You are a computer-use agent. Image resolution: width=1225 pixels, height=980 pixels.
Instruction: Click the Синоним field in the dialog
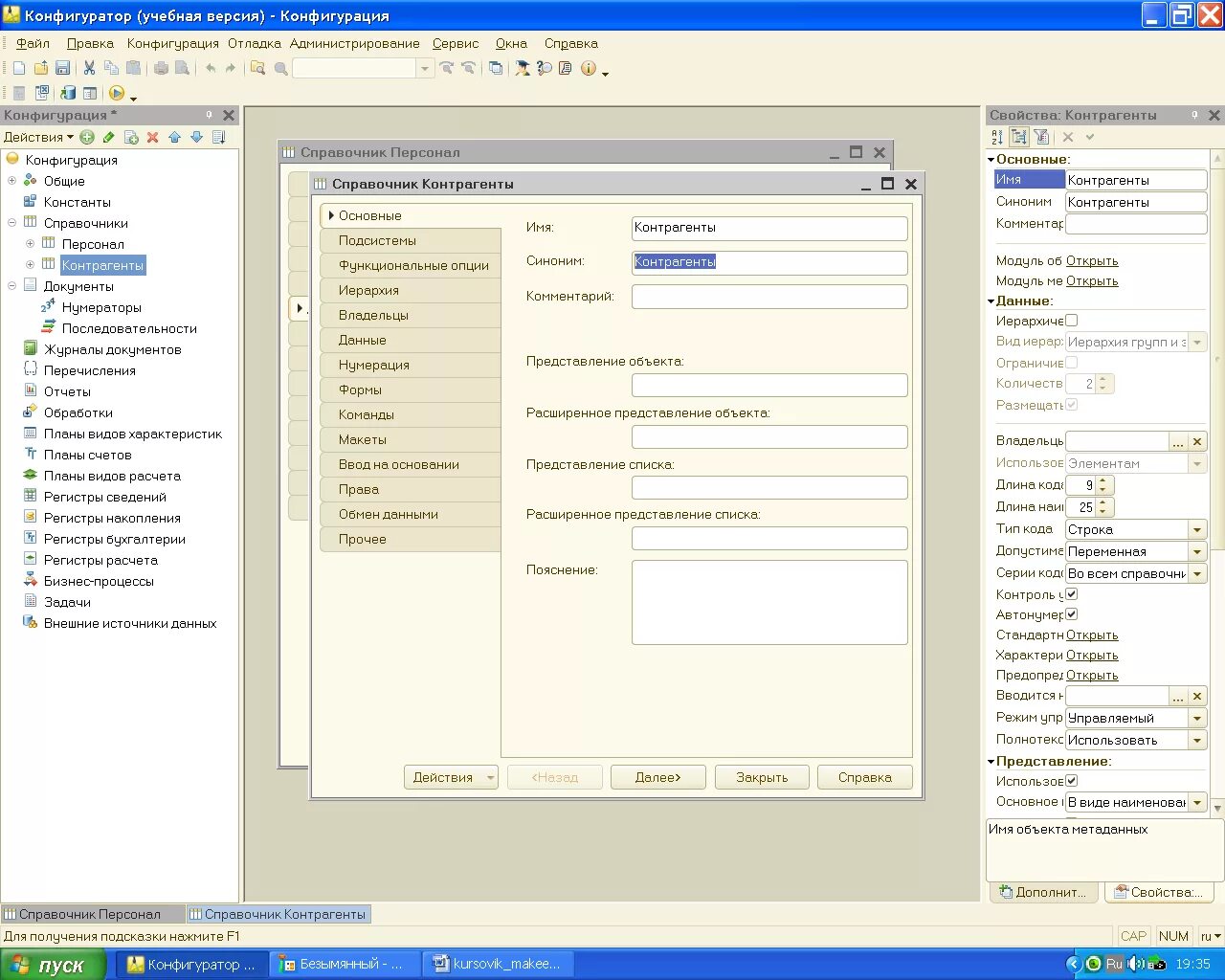(769, 262)
